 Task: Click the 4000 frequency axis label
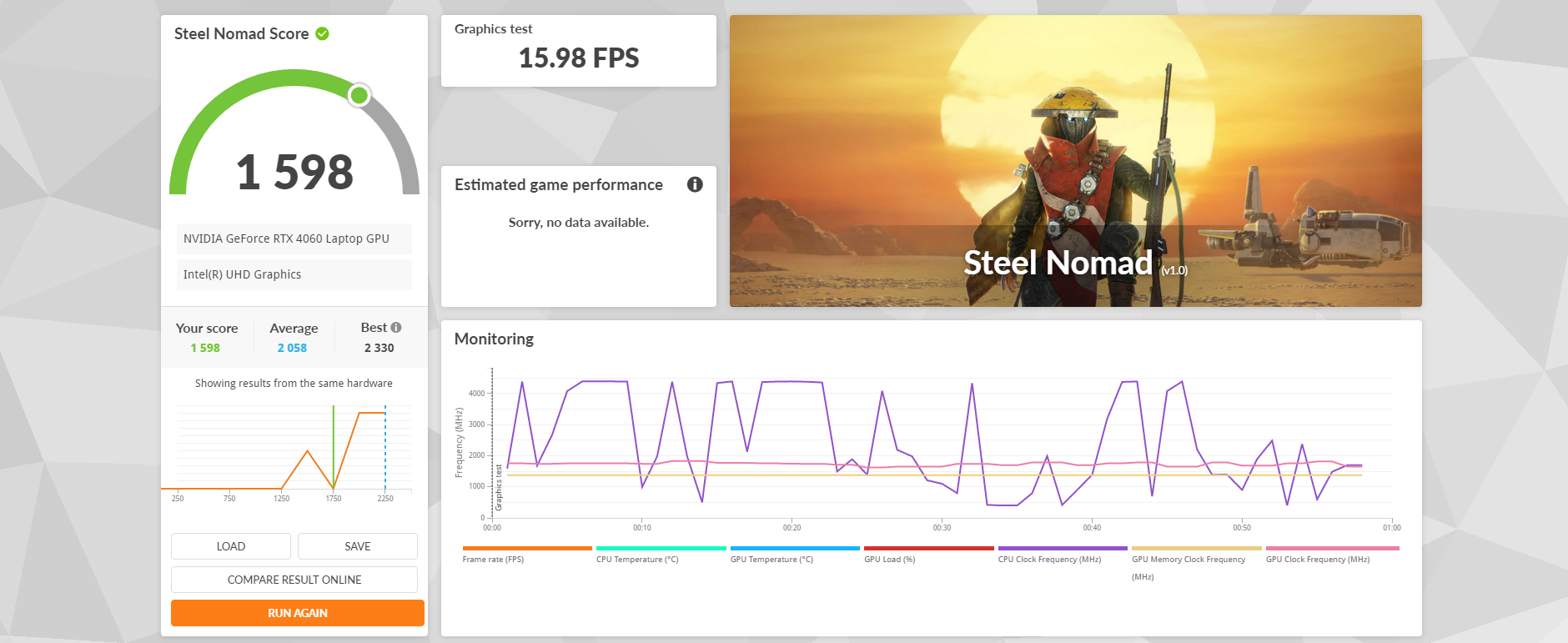[x=476, y=394]
